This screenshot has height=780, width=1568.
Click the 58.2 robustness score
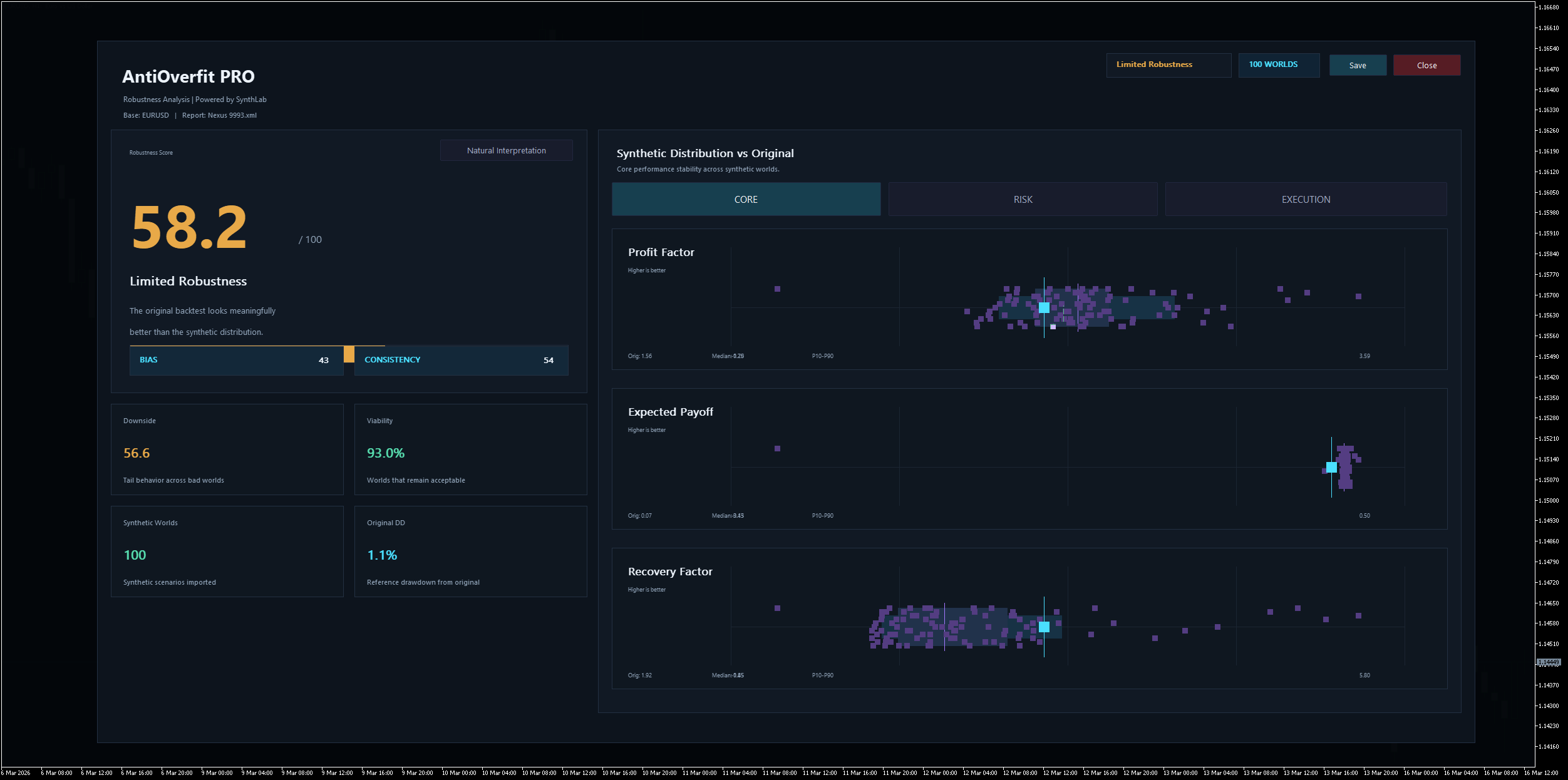point(189,227)
